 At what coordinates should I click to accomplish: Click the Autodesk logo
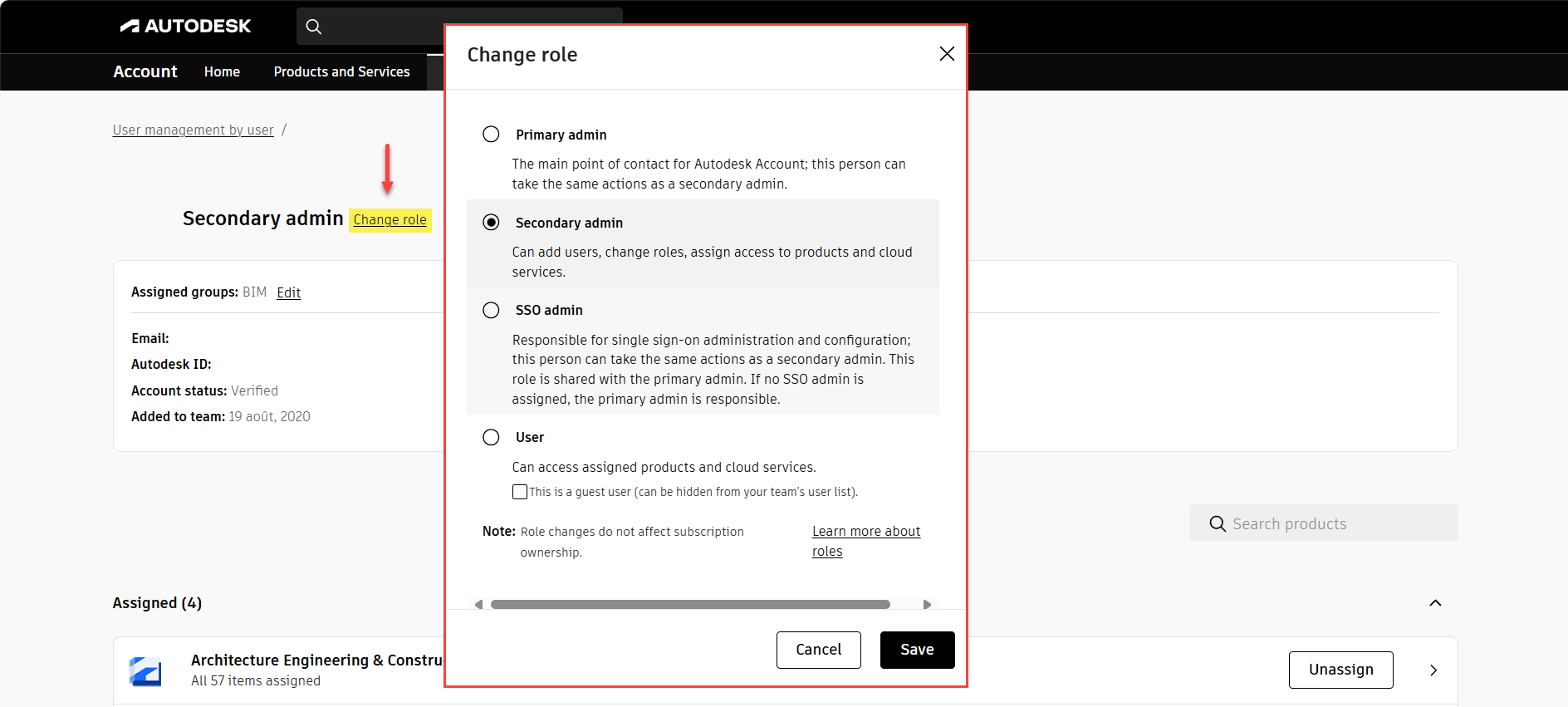[x=185, y=26]
